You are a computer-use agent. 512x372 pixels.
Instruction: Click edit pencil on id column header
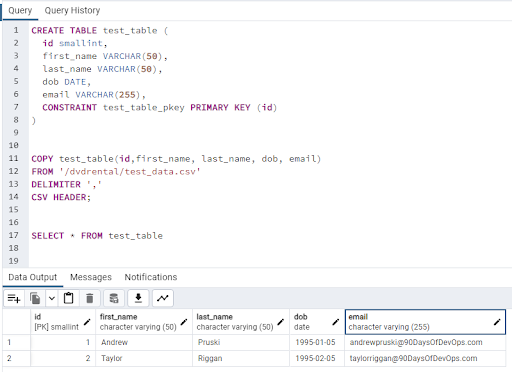tap(87, 322)
